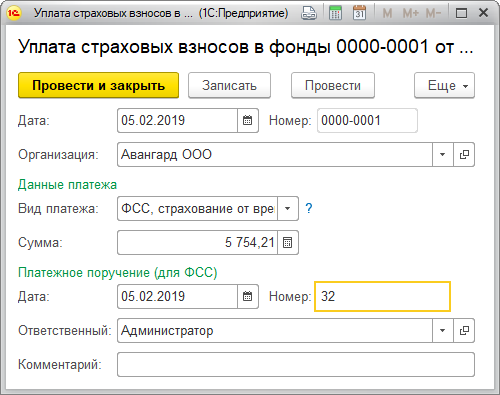
Task: Open calculator for the Сумма field
Action: [x=288, y=242]
